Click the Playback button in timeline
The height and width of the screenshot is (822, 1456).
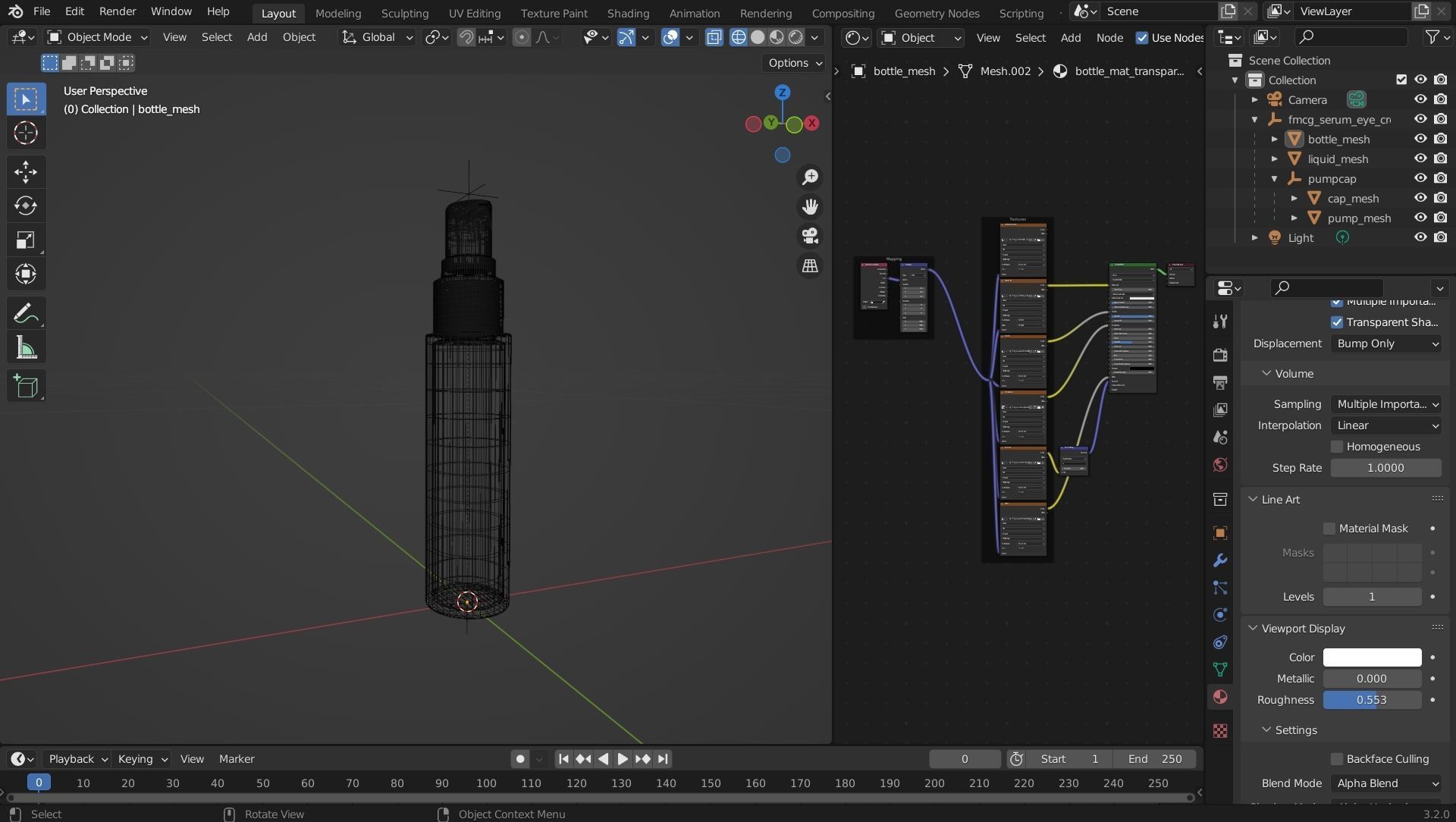(77, 759)
